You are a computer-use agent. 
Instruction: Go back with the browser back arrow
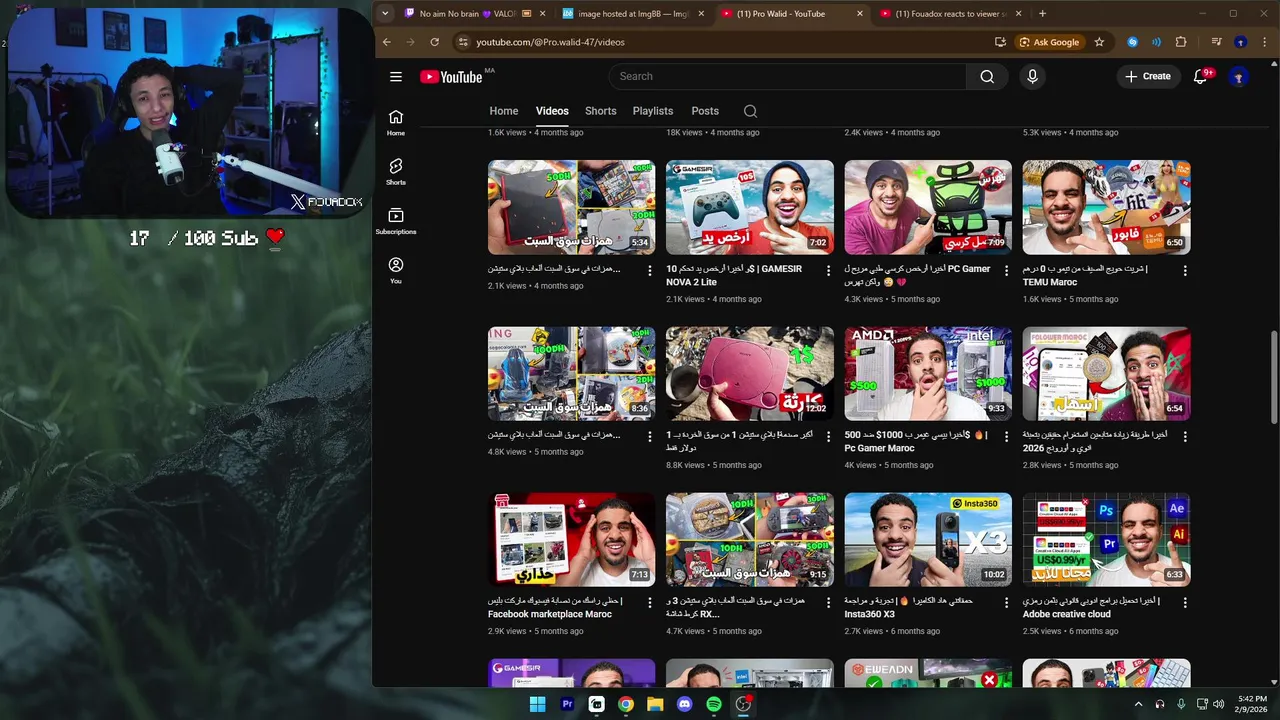(x=387, y=42)
